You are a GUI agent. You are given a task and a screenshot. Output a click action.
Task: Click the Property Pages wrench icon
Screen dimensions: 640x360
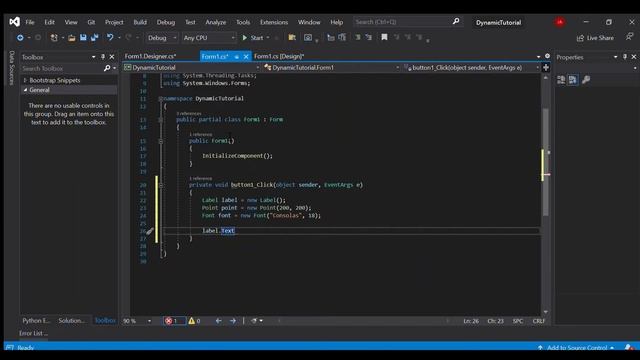click(586, 80)
